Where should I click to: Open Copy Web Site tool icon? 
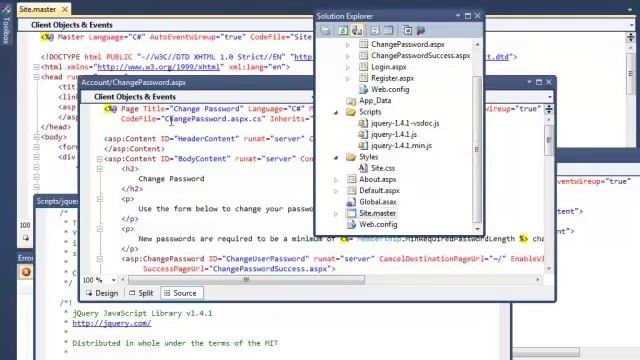coord(407,30)
